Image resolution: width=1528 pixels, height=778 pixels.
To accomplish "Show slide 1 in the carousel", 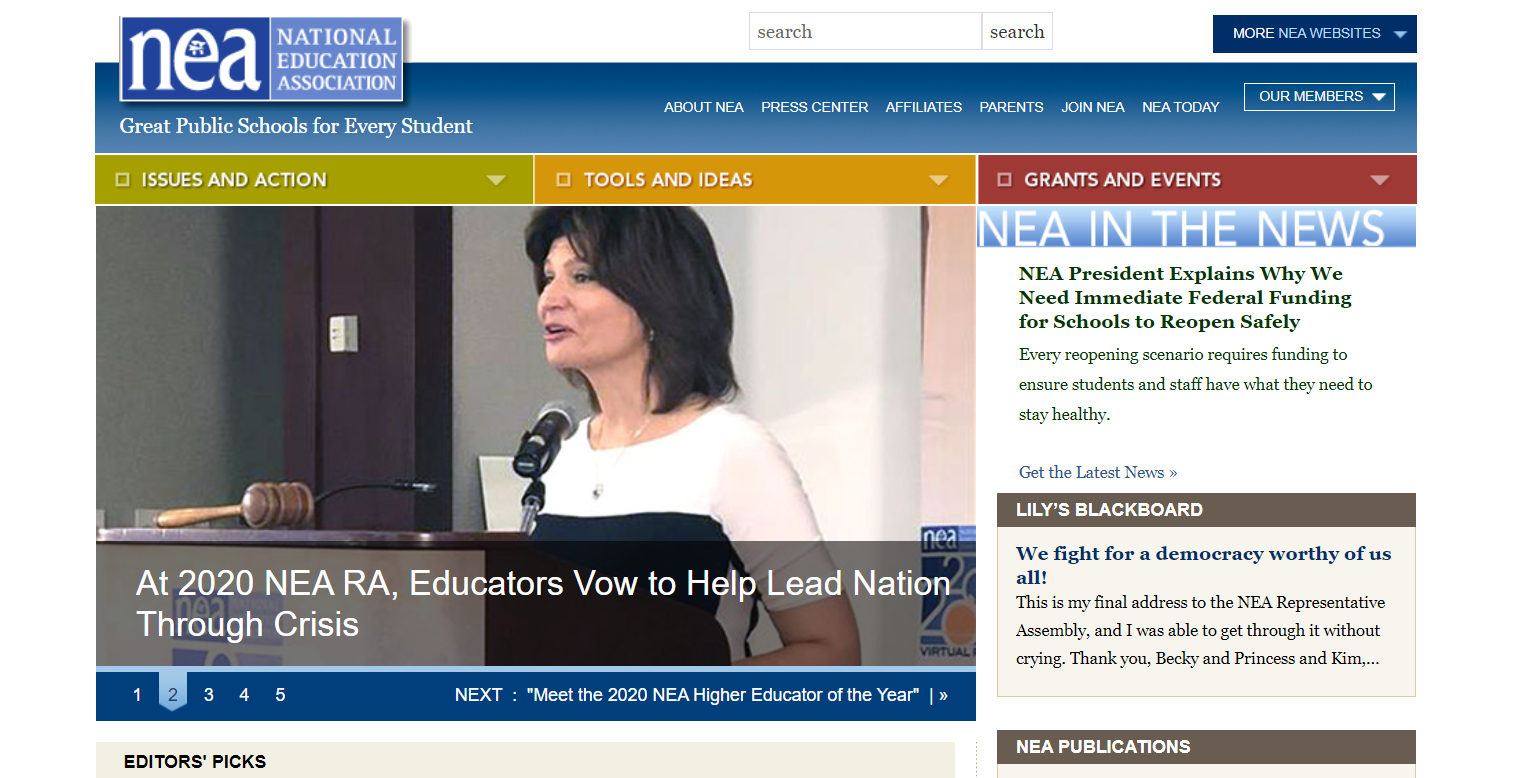I will pos(137,695).
